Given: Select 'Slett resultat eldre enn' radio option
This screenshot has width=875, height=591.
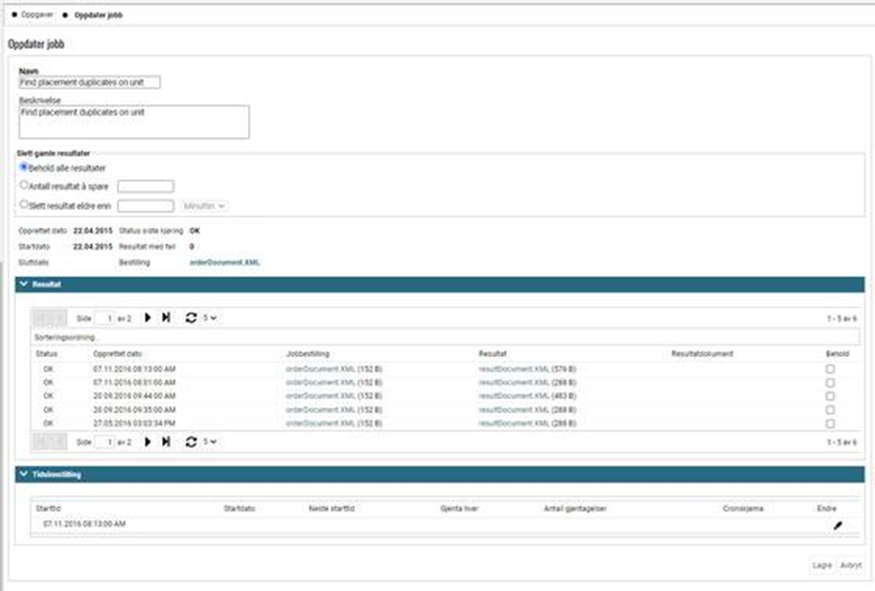Looking at the screenshot, I should pyautogui.click(x=24, y=205).
